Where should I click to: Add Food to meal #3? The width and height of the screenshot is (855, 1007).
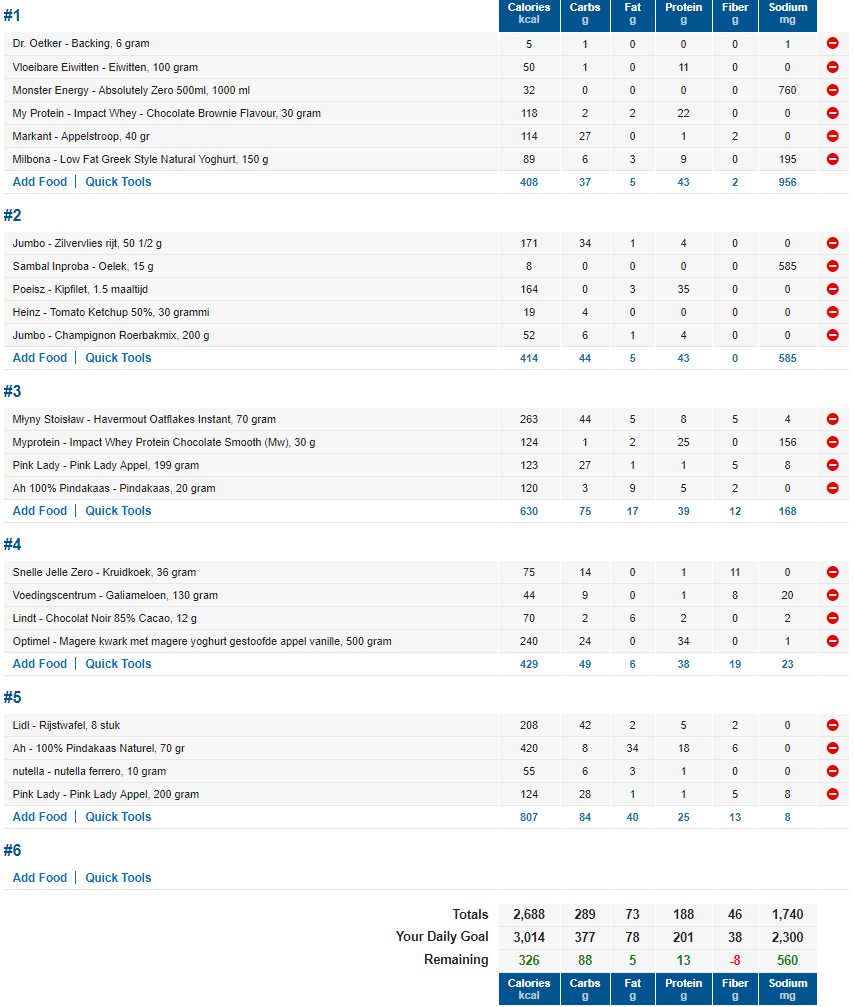click(x=40, y=511)
